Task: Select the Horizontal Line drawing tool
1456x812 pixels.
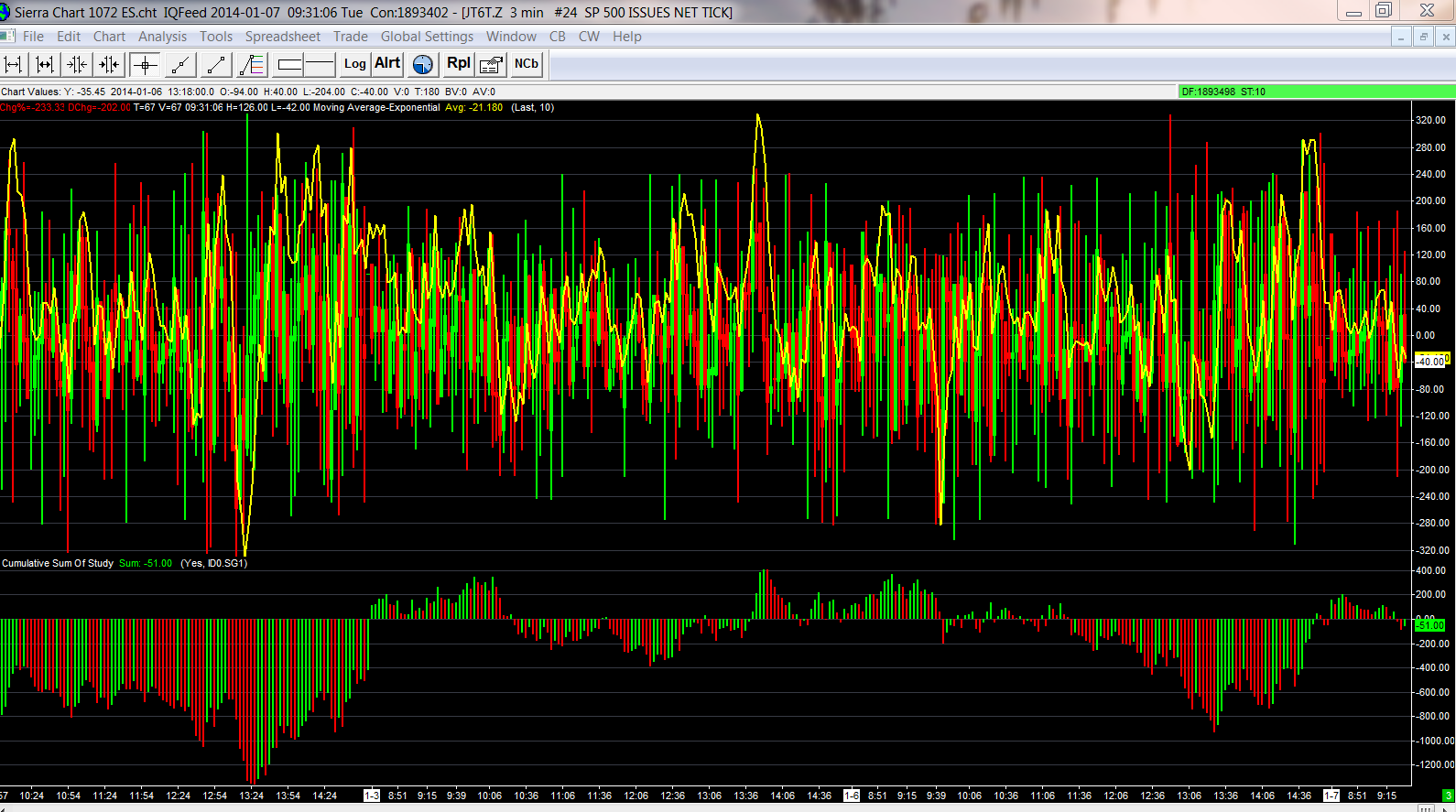Action: [320, 64]
